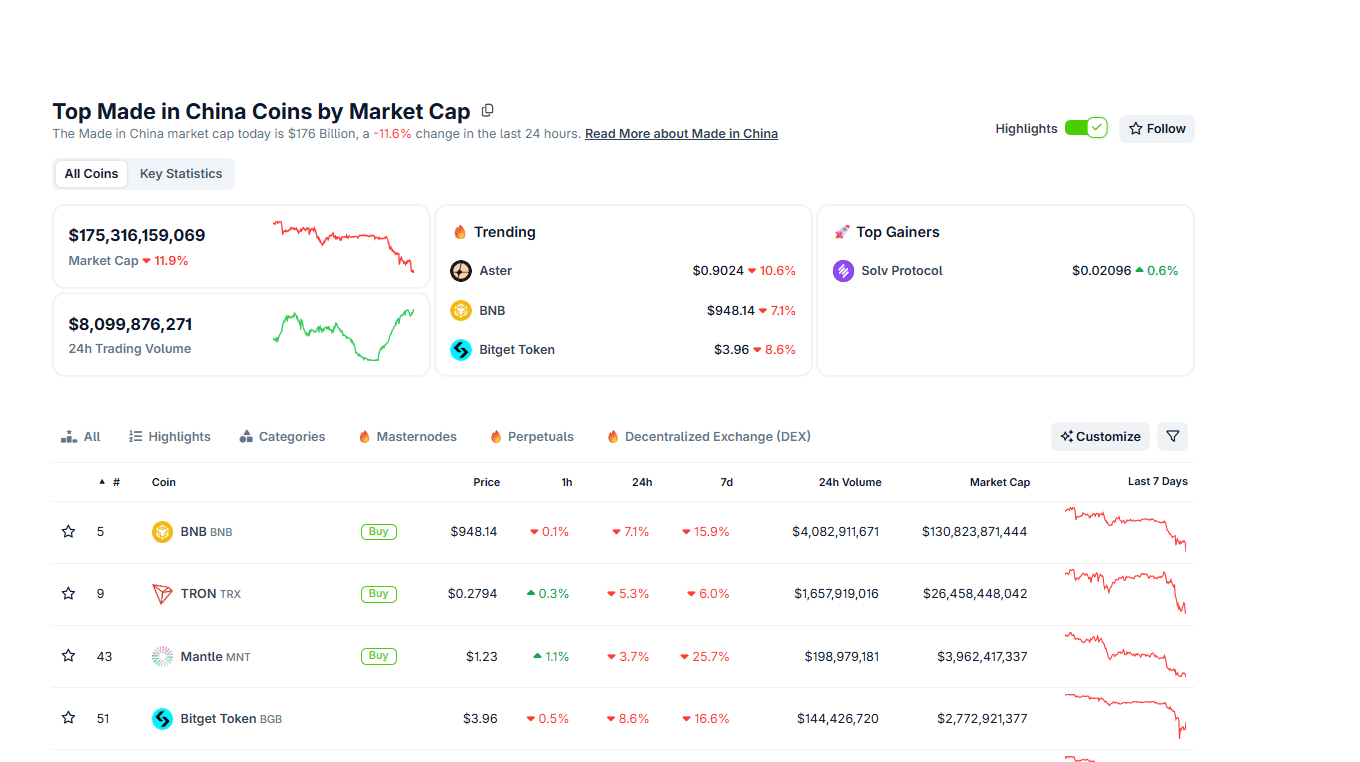Click the BNB coin logo in table
The image size is (1360, 762).
[162, 532]
